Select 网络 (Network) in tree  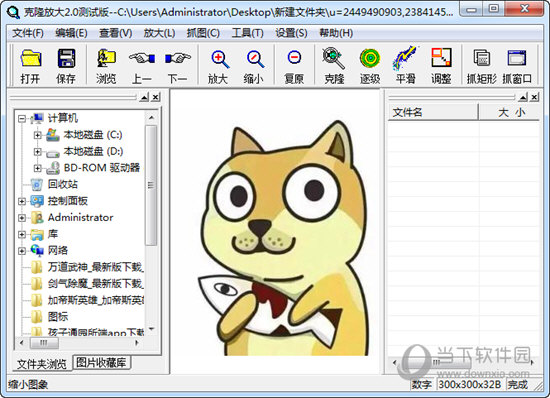(x=58, y=250)
